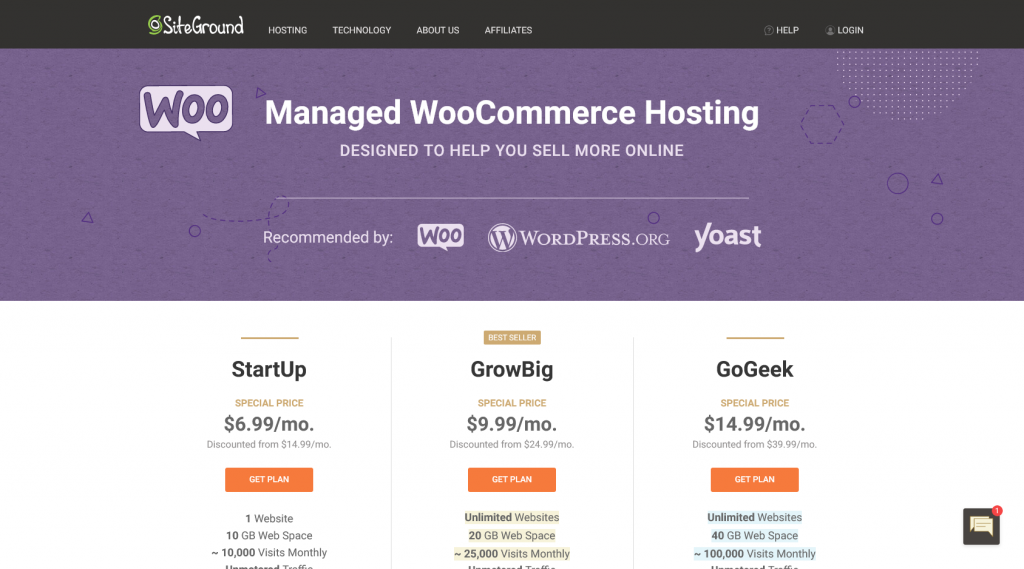Get the GrowBig plan
This screenshot has width=1024, height=569.
click(512, 480)
